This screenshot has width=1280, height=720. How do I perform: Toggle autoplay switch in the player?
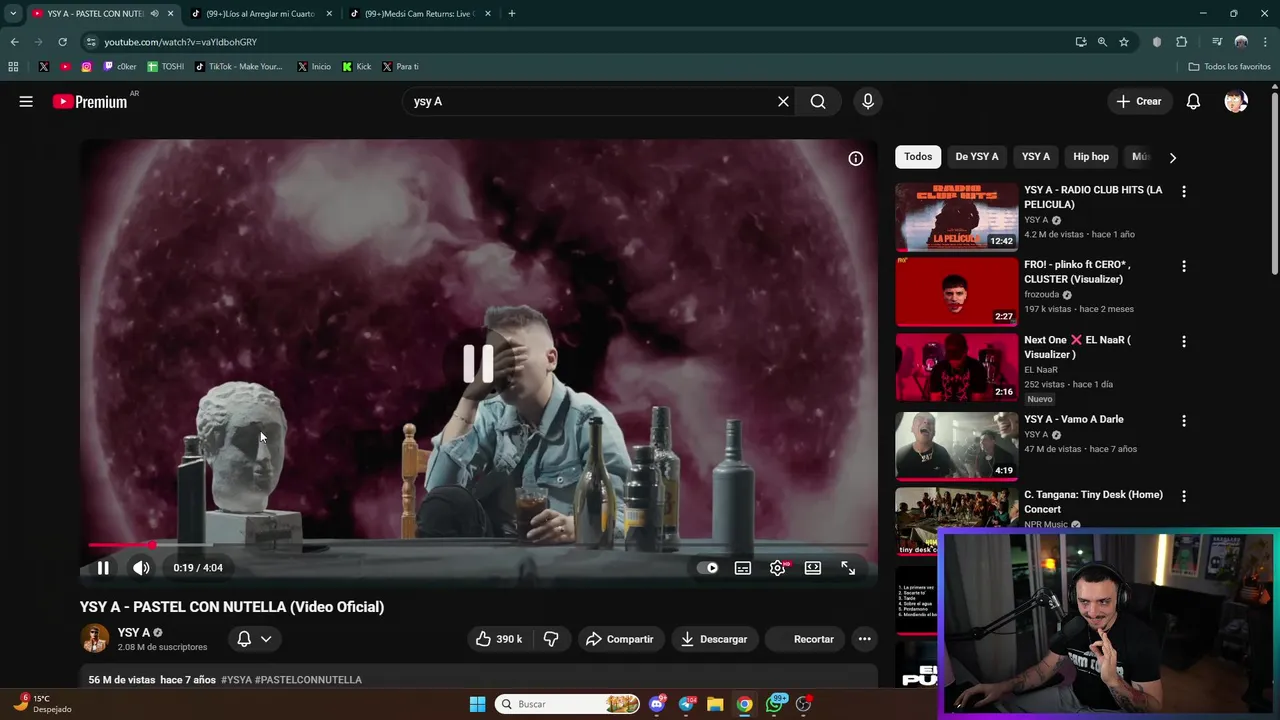(708, 568)
